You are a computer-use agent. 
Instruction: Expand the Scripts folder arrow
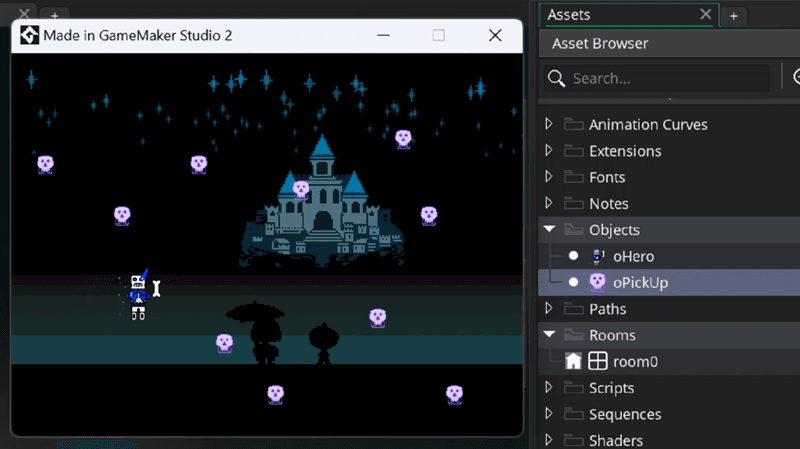click(548, 388)
